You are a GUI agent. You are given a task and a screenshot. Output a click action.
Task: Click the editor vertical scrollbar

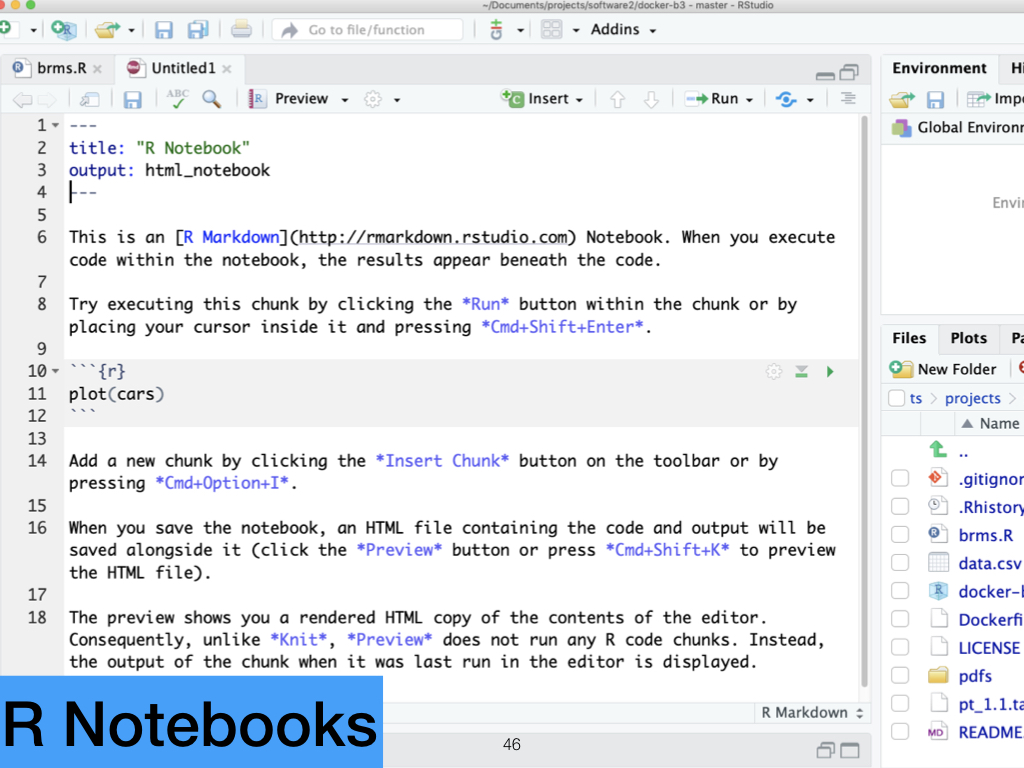click(865, 401)
